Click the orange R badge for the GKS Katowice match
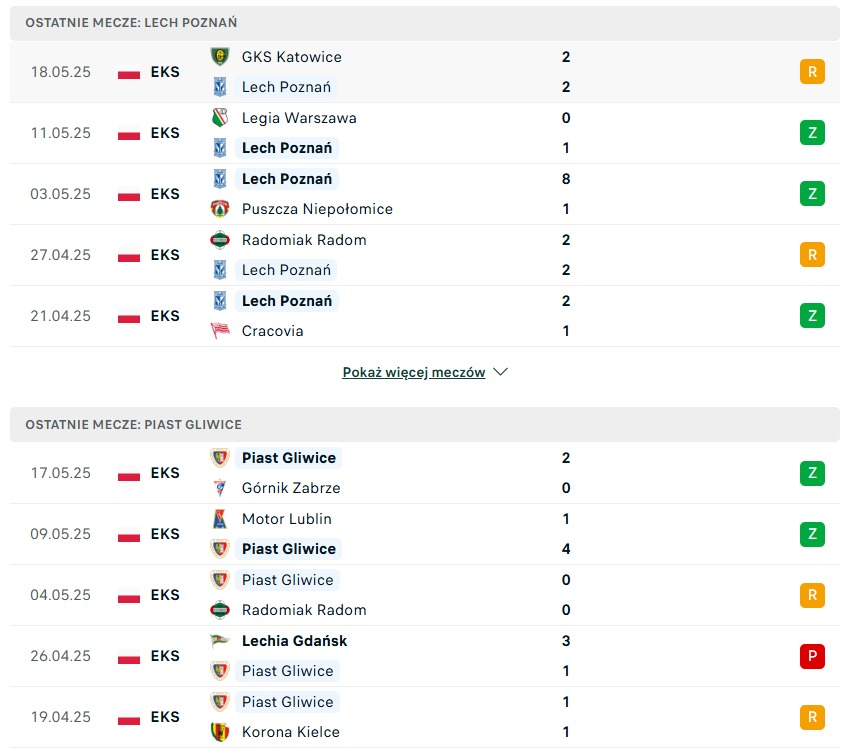849x755 pixels. 812,71
